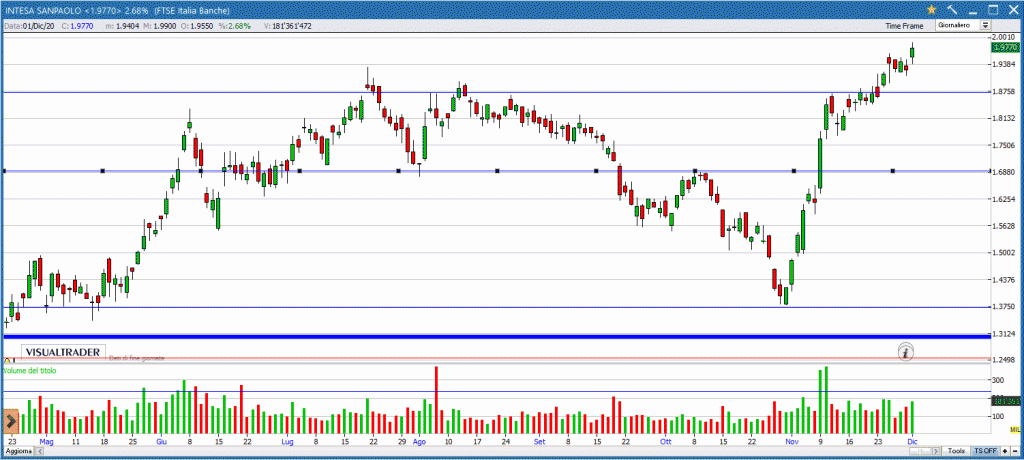The image size is (1024, 460).
Task: Toggle the TS OFF button
Action: click(985, 451)
